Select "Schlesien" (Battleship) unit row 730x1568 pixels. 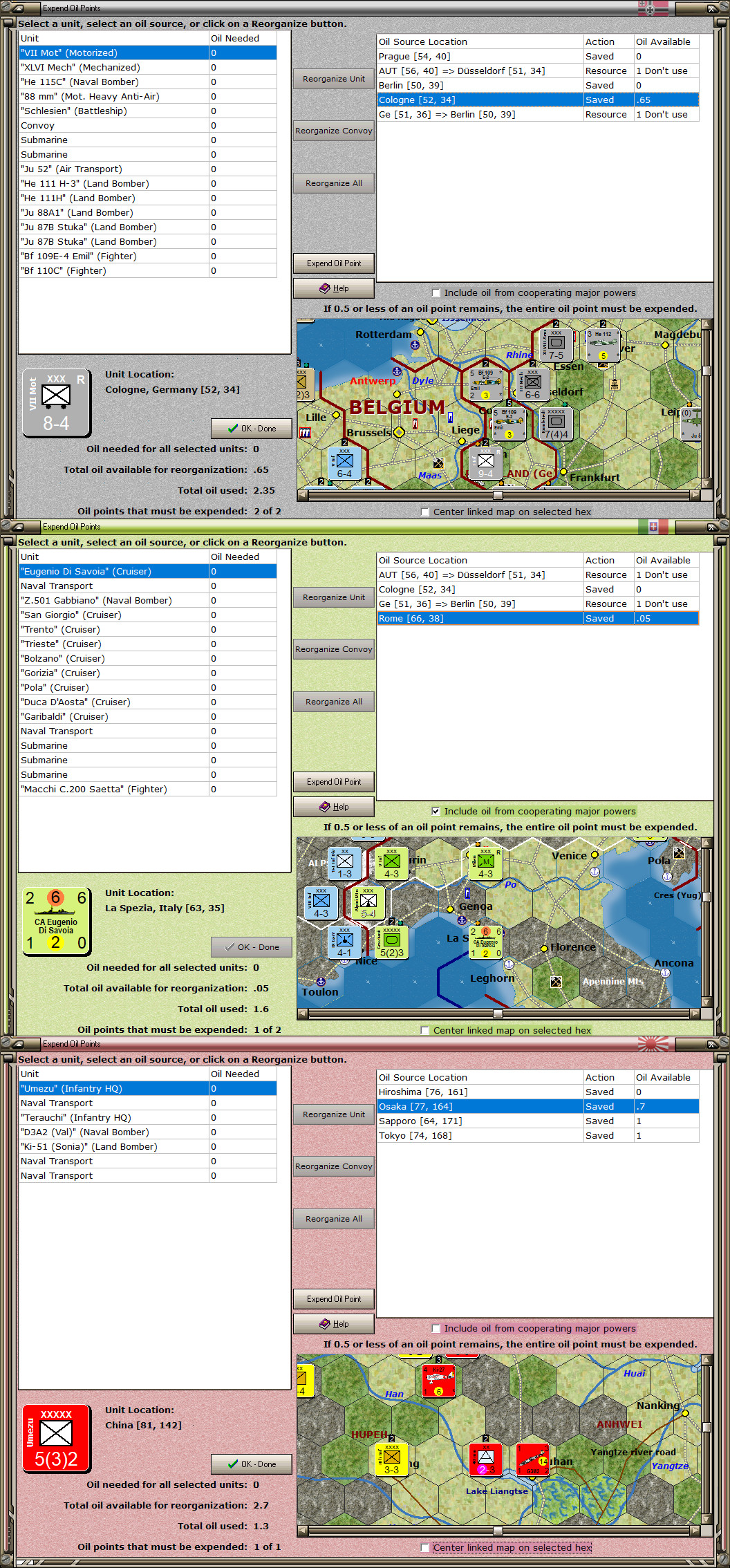(x=148, y=111)
